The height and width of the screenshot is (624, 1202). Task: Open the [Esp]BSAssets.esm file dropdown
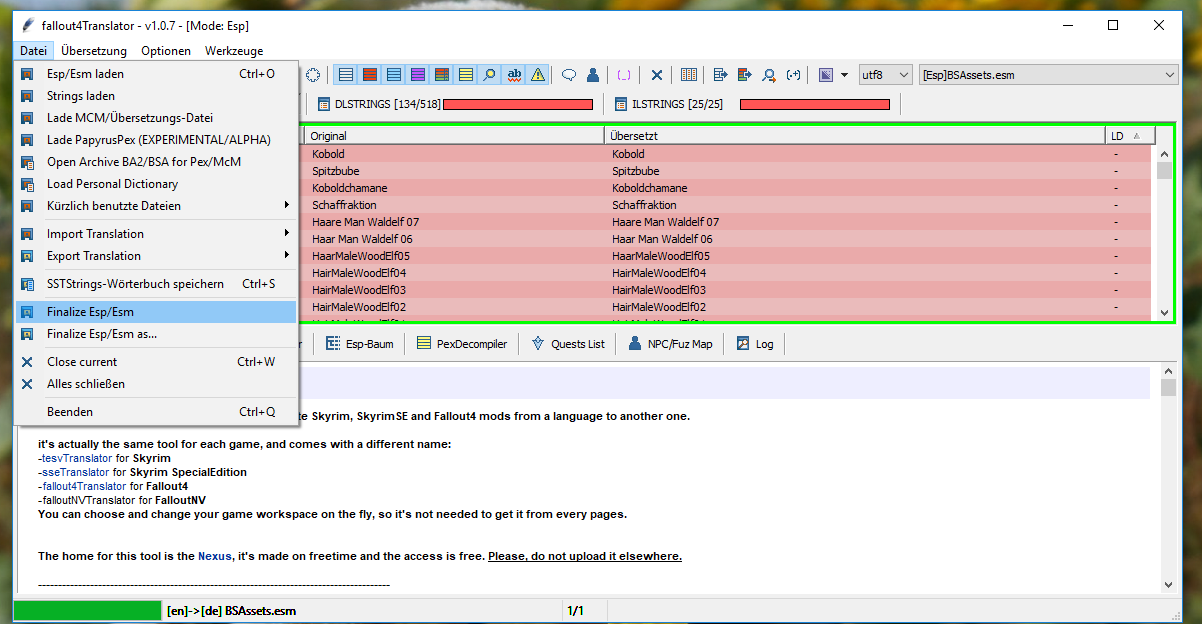[1048, 75]
